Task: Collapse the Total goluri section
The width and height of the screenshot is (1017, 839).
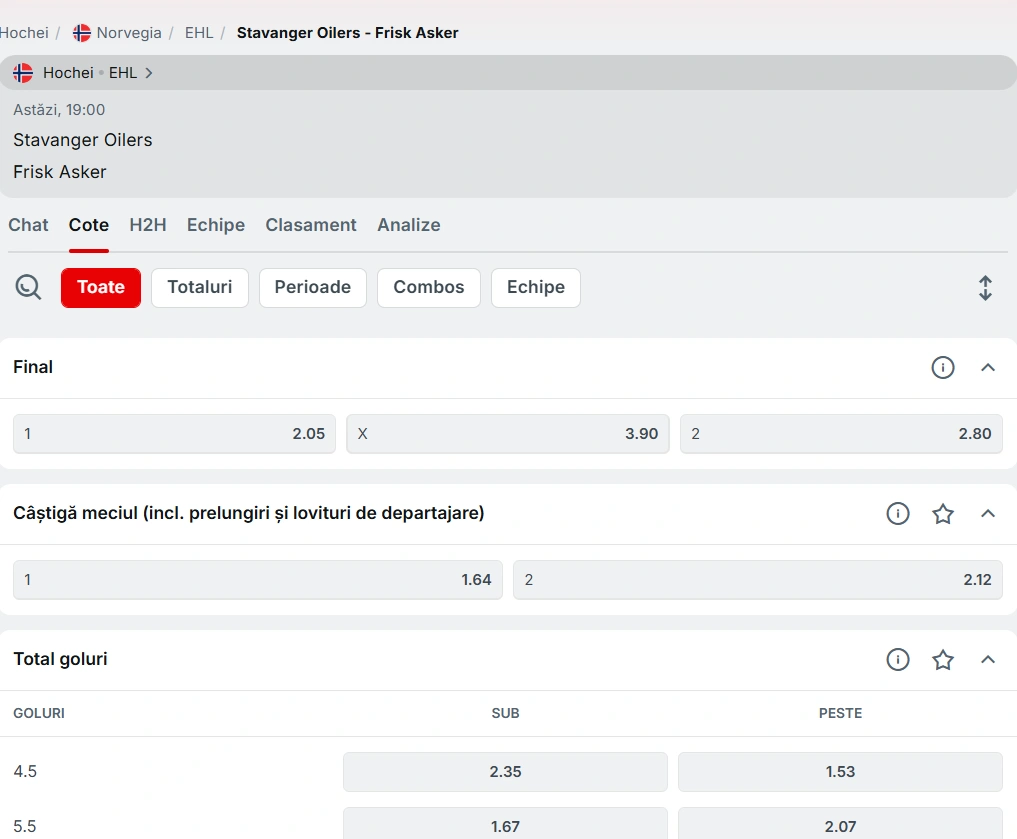Action: 988,660
